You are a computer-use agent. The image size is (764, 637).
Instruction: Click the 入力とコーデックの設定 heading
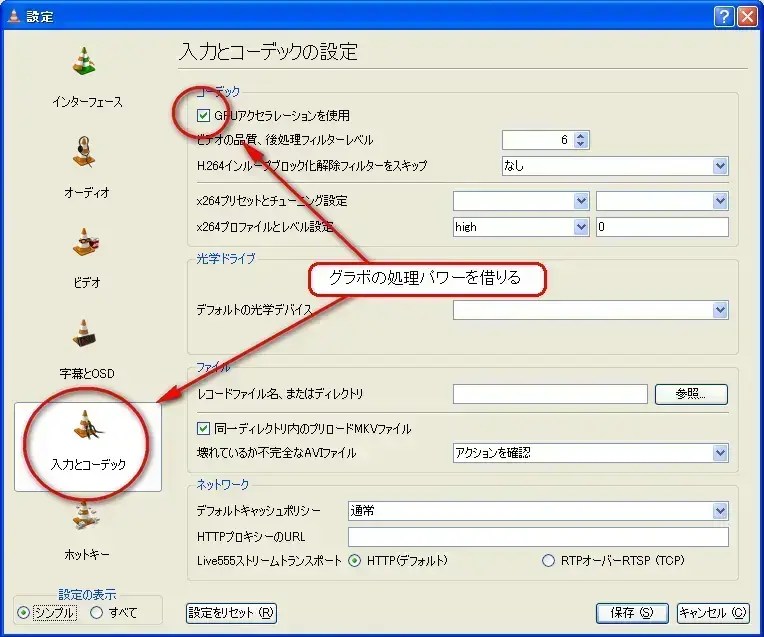(x=268, y=51)
